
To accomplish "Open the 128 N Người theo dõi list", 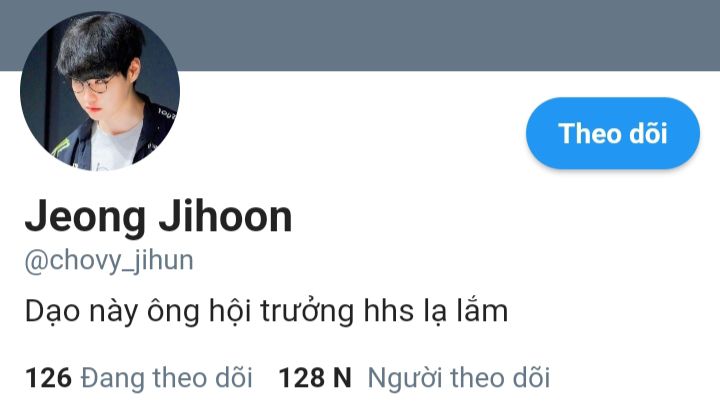I will [x=414, y=378].
